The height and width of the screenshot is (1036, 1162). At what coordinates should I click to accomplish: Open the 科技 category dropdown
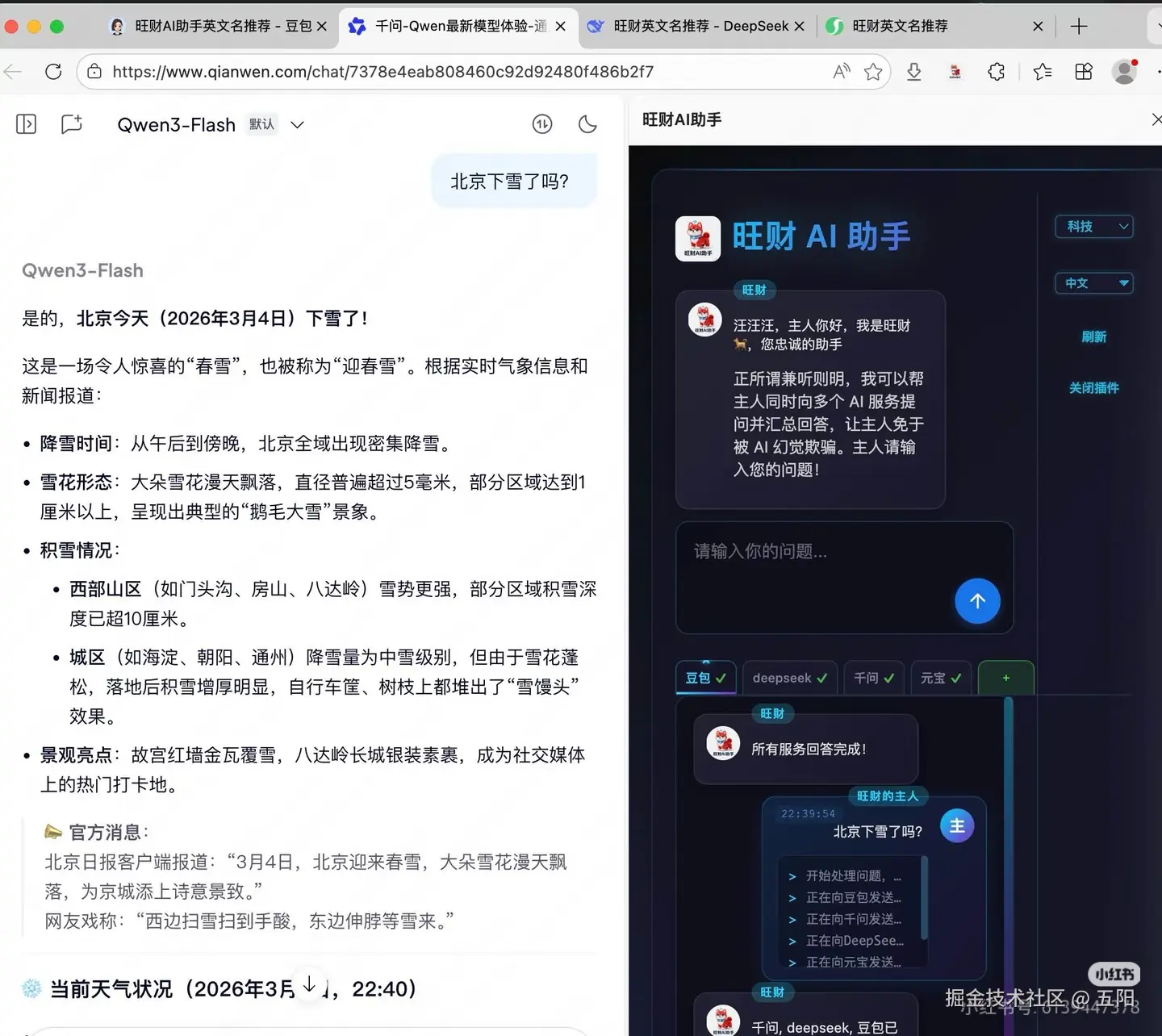[1093, 227]
